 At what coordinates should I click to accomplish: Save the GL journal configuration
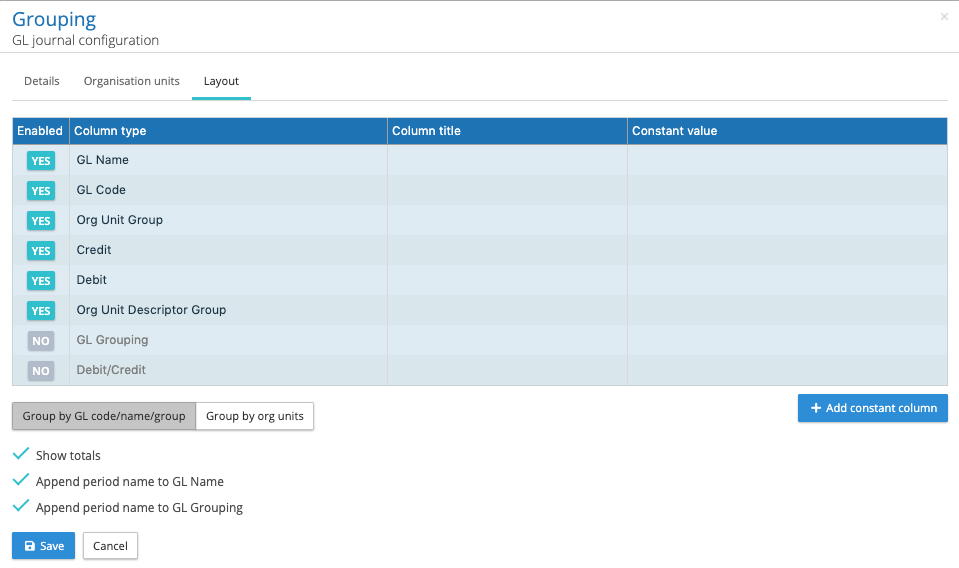[x=43, y=546]
